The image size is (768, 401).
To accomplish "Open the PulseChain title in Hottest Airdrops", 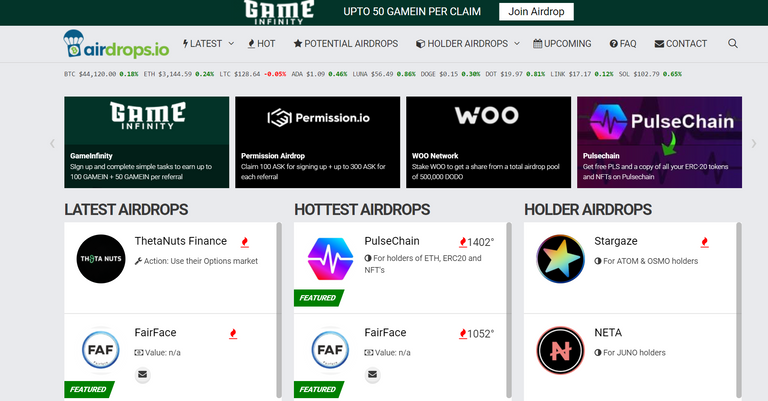I will (392, 241).
